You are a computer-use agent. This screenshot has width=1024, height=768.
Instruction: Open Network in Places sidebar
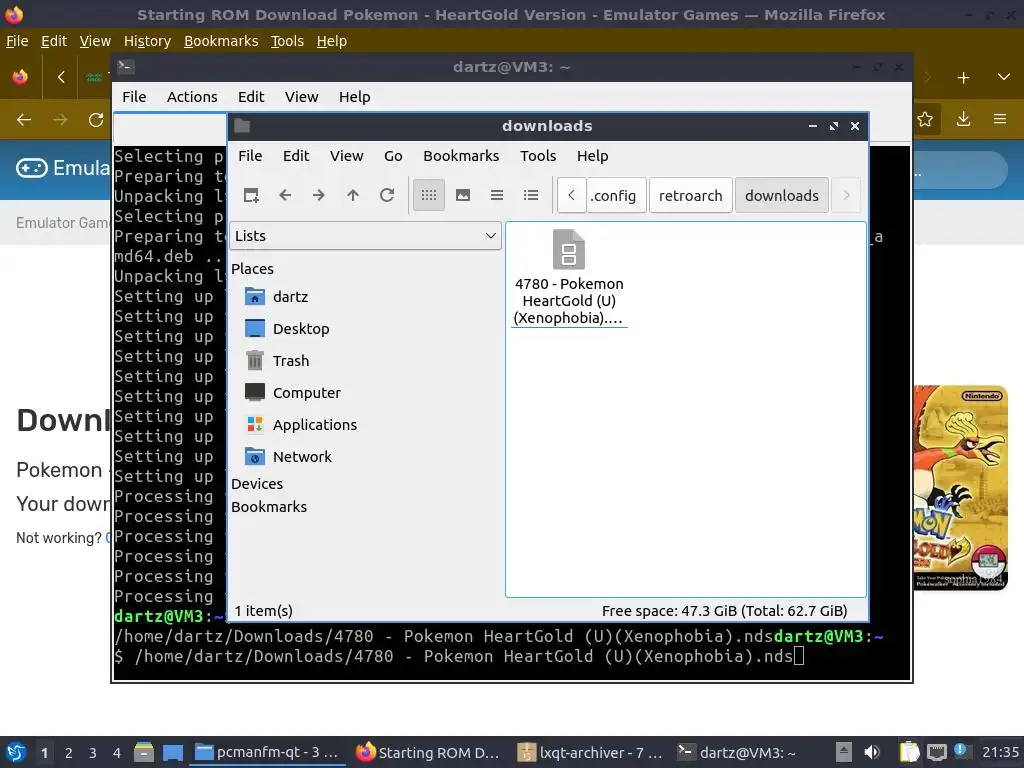point(288,456)
